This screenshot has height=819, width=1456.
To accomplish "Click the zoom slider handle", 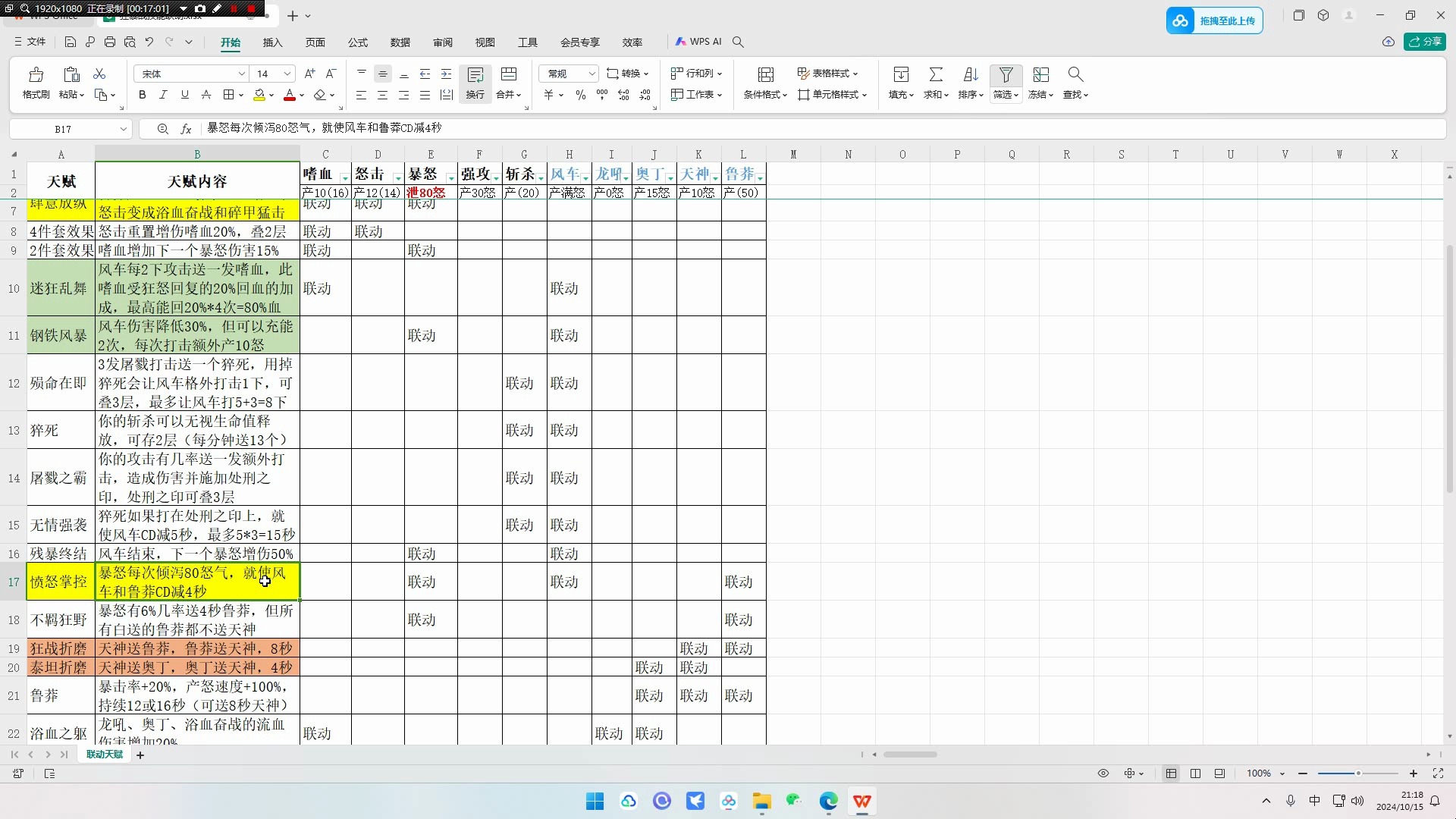I will [1358, 773].
